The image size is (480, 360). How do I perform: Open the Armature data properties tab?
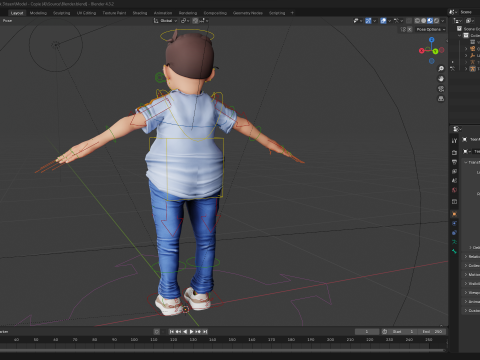click(x=454, y=242)
